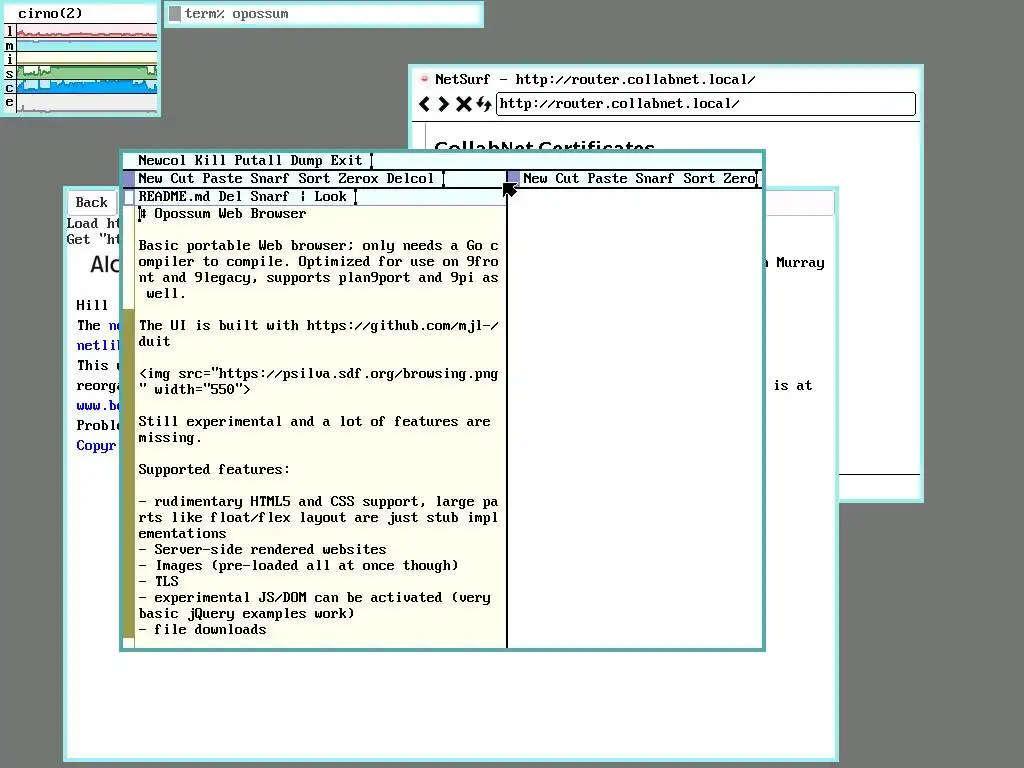Choose Cut in the left acme column tag
Image resolution: width=1024 pixels, height=768 pixels.
[x=182, y=178]
